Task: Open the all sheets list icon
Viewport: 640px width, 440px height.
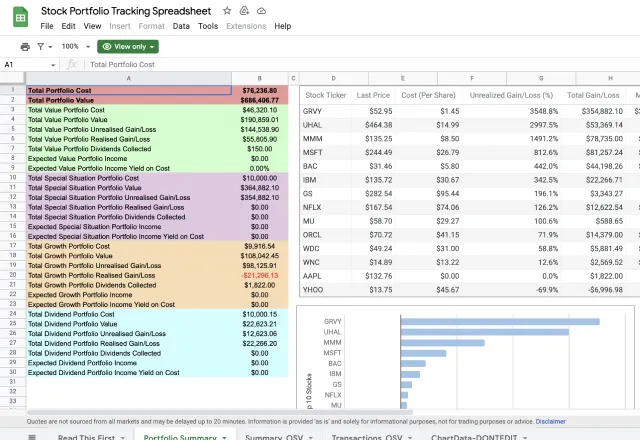Action: 32,437
